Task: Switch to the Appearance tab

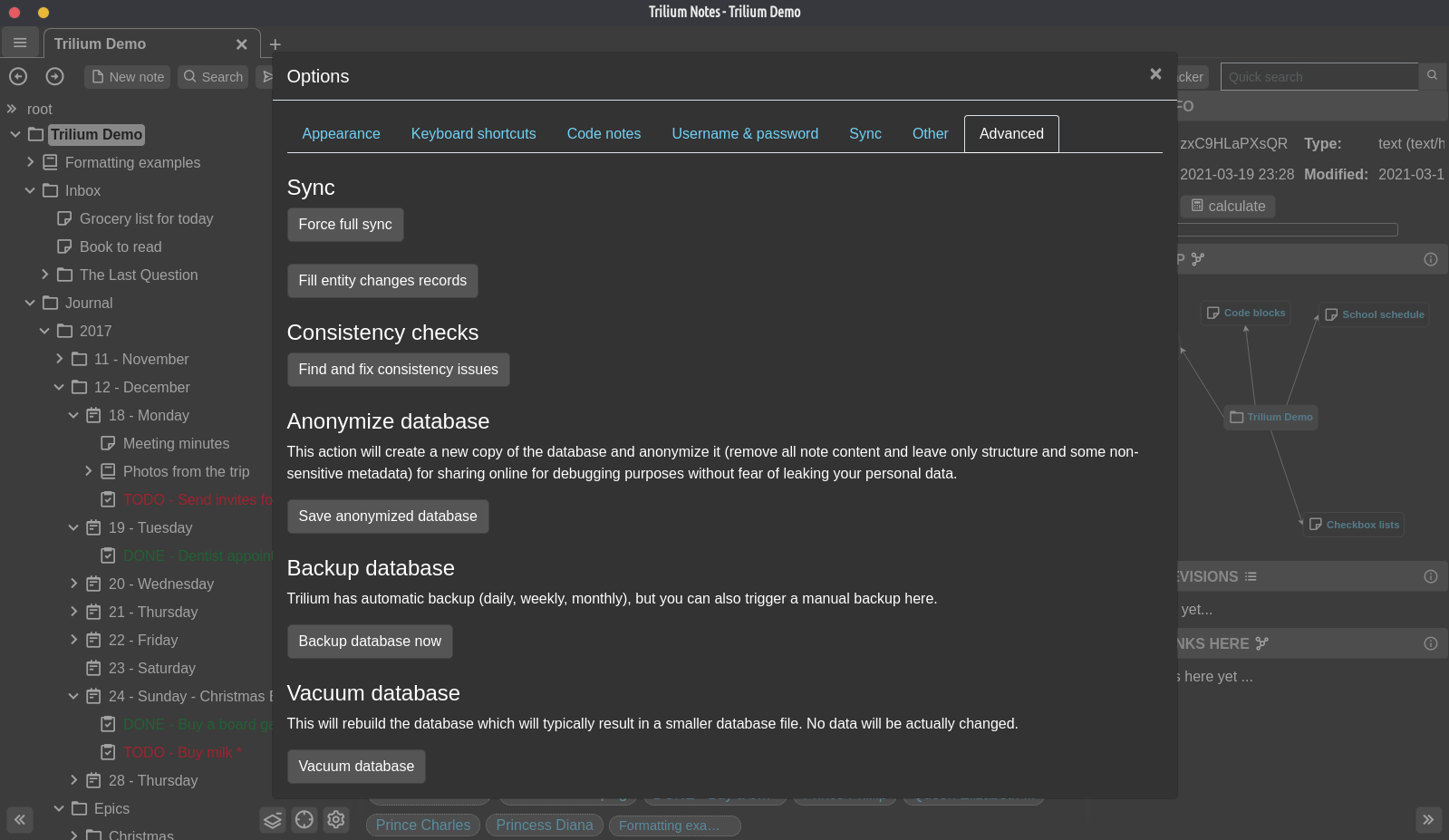Action: pyautogui.click(x=341, y=134)
